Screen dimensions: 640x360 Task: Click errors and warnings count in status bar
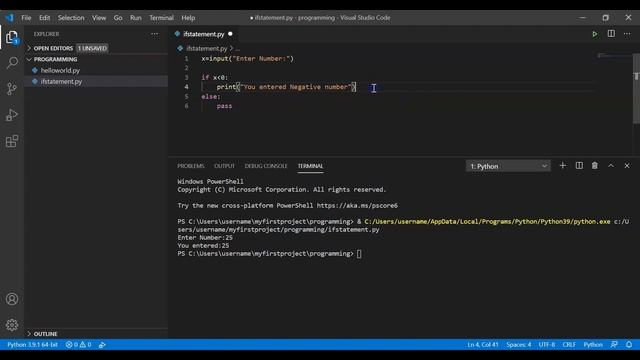coord(79,344)
